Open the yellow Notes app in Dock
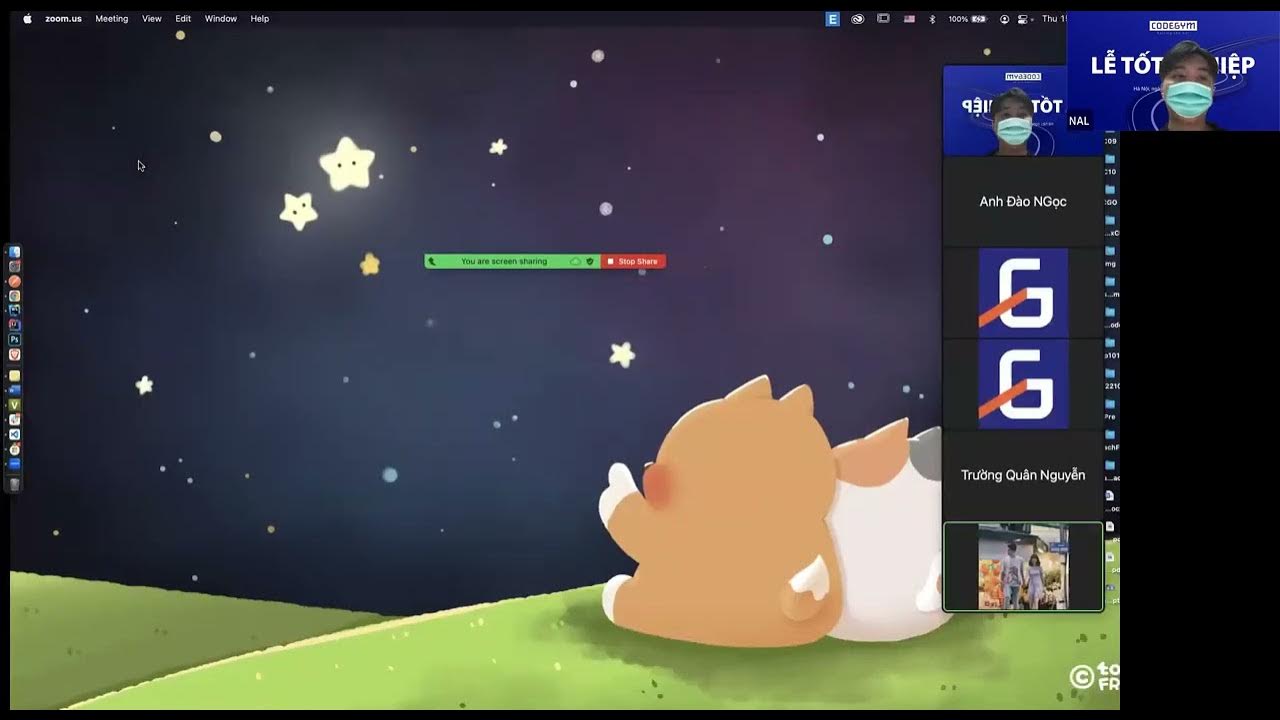 [14, 375]
